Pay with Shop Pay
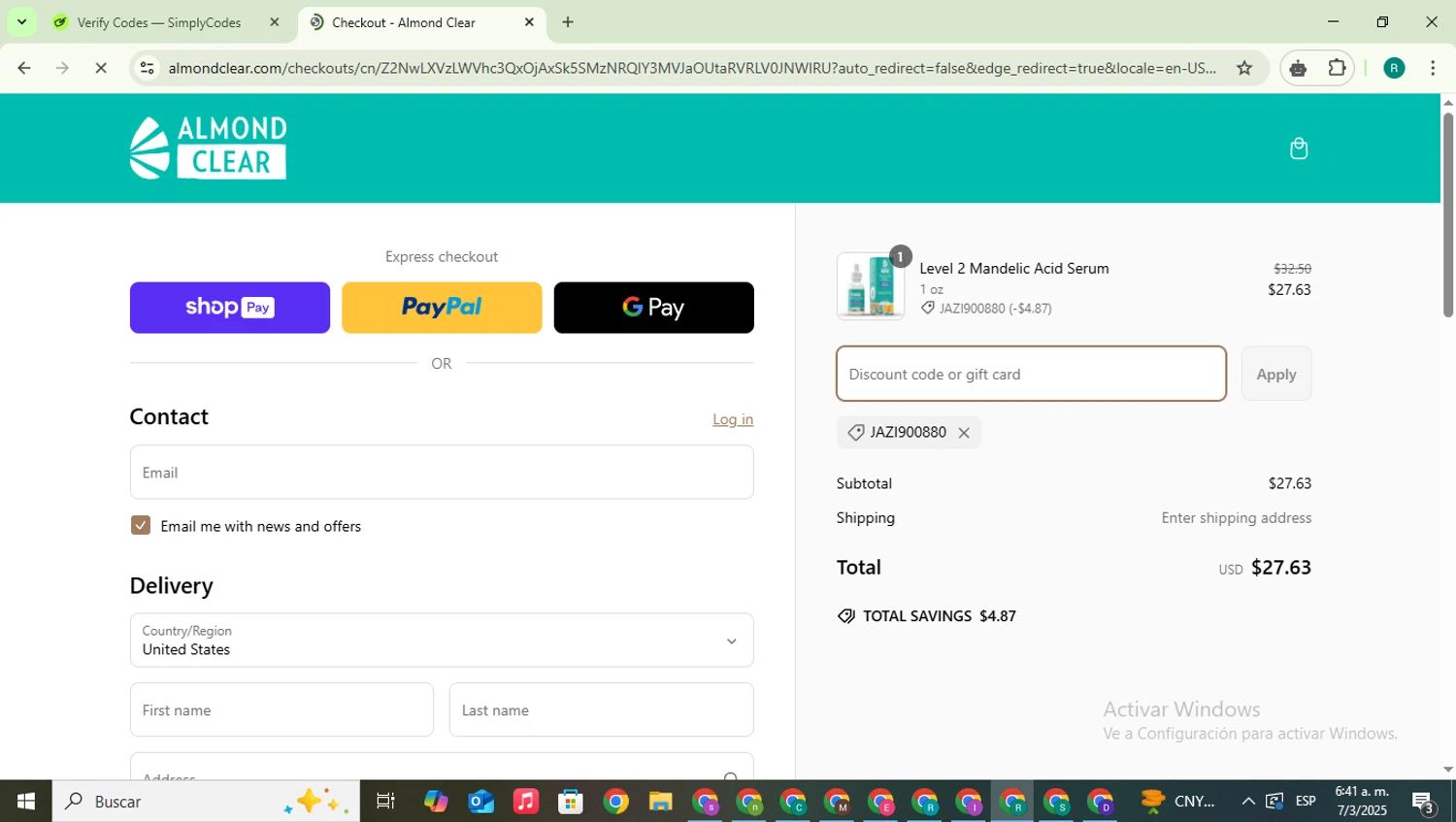 tap(230, 308)
